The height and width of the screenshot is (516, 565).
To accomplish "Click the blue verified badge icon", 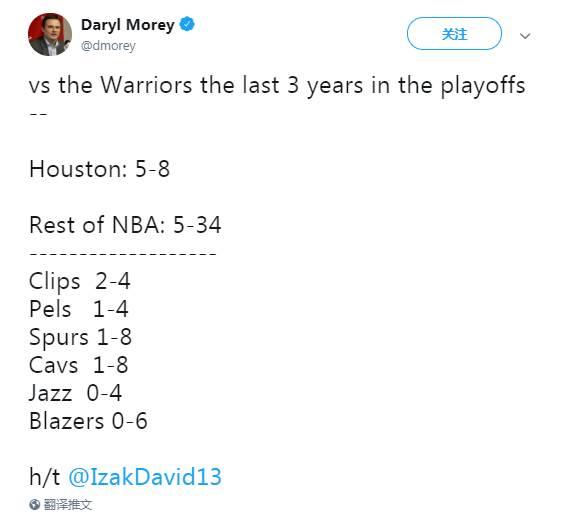I will (187, 25).
